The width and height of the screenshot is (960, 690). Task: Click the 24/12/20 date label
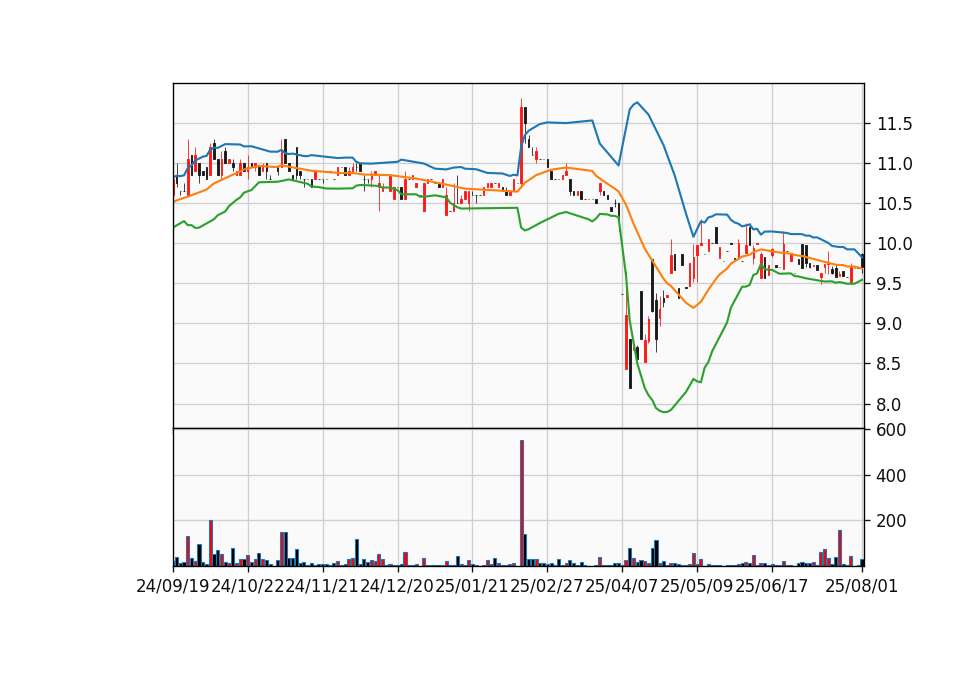click(x=397, y=587)
